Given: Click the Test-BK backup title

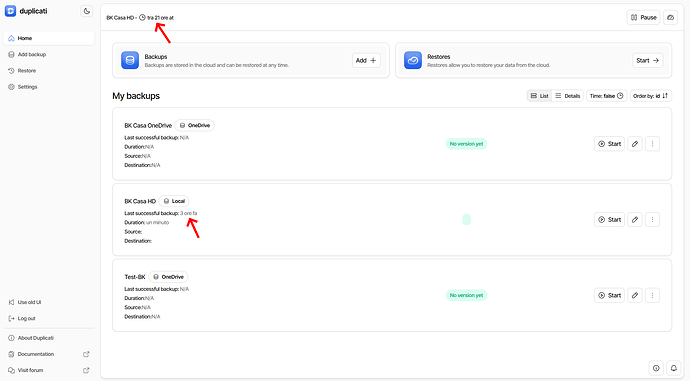Looking at the screenshot, I should point(135,277).
